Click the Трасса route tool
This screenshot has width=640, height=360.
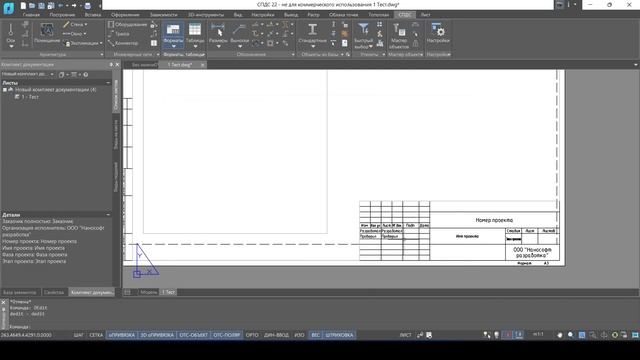[119, 34]
